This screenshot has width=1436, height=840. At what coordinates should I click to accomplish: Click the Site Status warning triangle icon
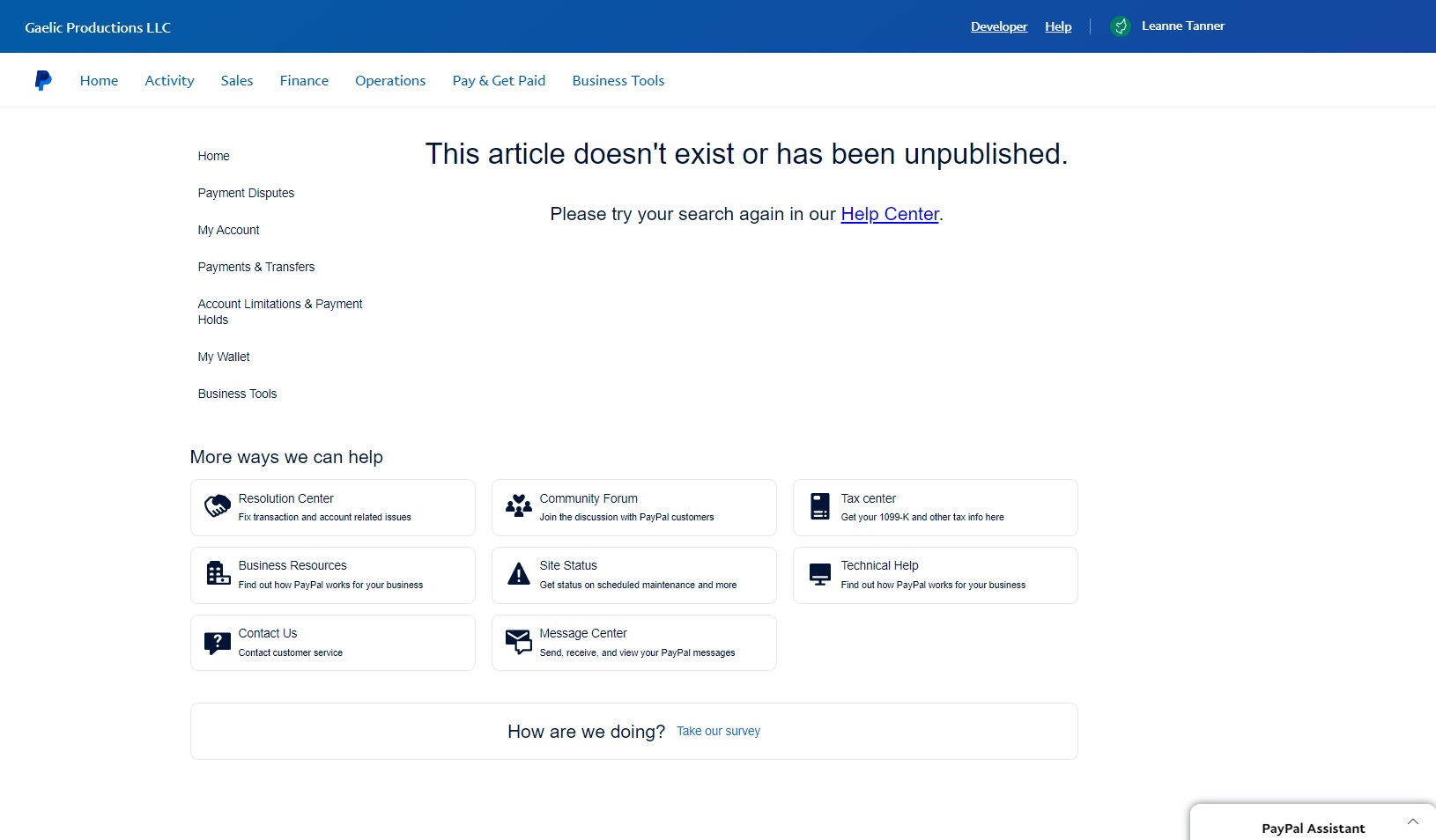pos(518,574)
